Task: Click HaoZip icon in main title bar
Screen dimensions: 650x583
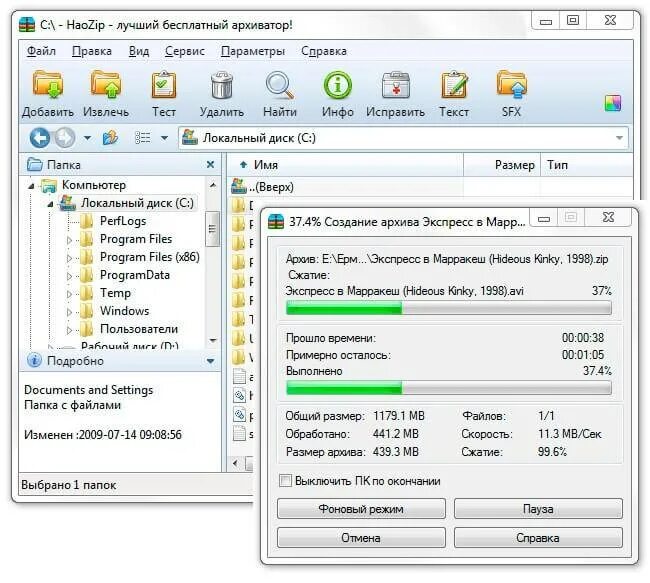Action: coord(27,24)
